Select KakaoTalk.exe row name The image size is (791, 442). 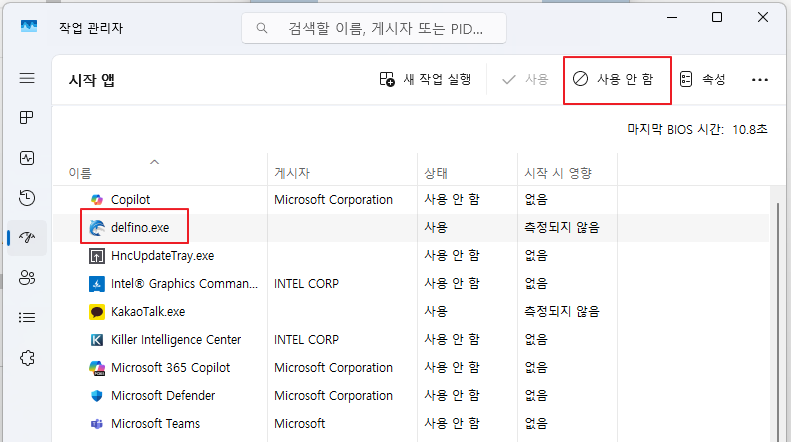tap(148, 312)
